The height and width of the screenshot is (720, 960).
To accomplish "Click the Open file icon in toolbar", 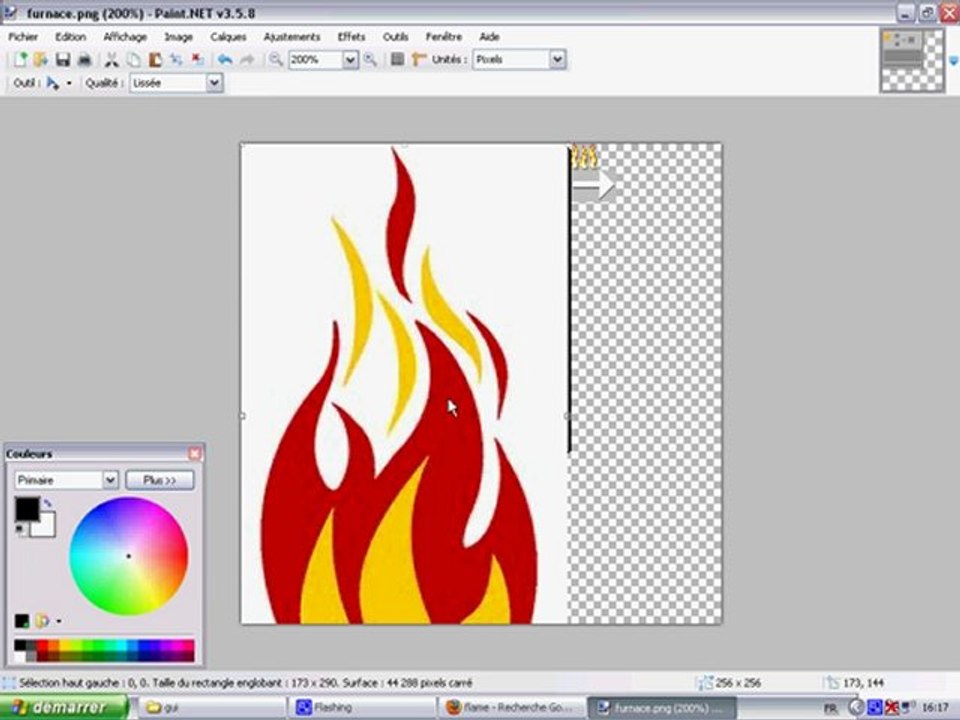I will (x=40, y=59).
